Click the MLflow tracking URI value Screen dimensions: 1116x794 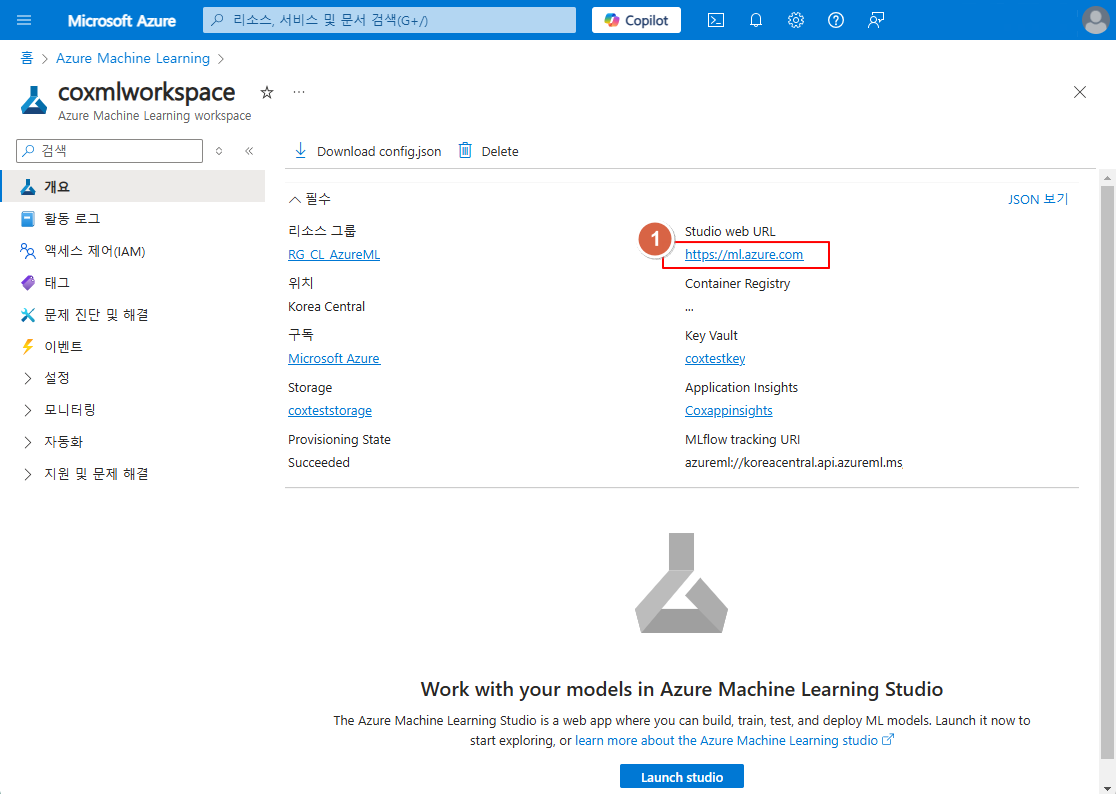[x=794, y=462]
